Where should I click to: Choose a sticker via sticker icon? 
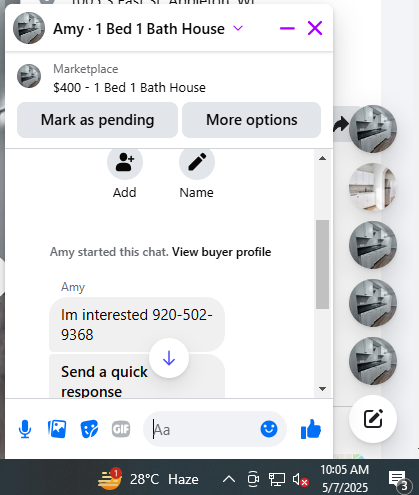pos(89,429)
